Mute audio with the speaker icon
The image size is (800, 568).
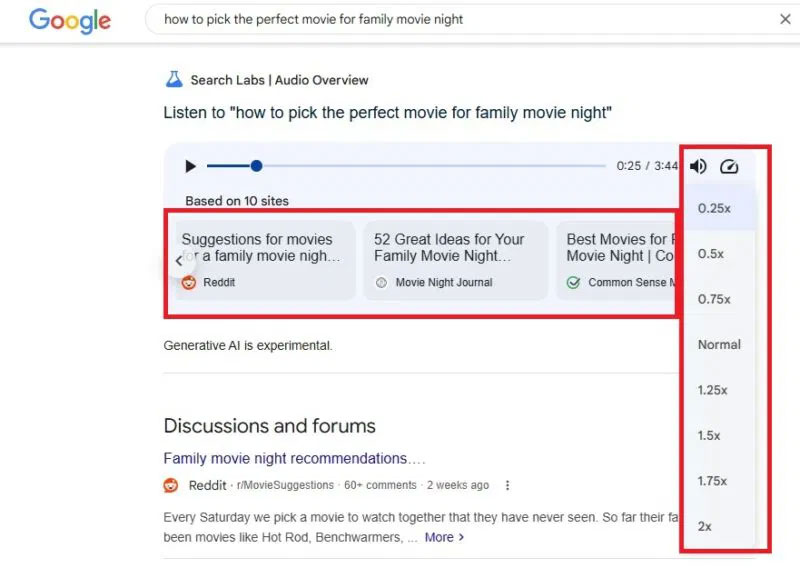tap(698, 166)
